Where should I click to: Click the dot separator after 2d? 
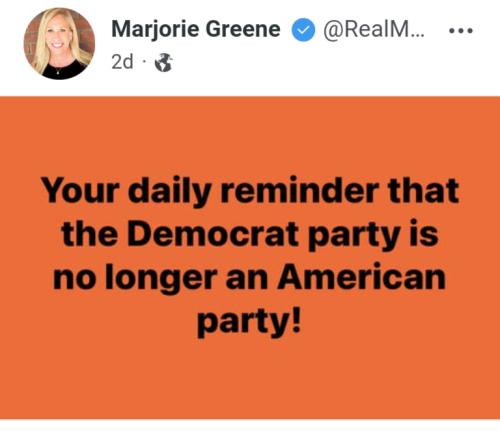click(x=144, y=62)
